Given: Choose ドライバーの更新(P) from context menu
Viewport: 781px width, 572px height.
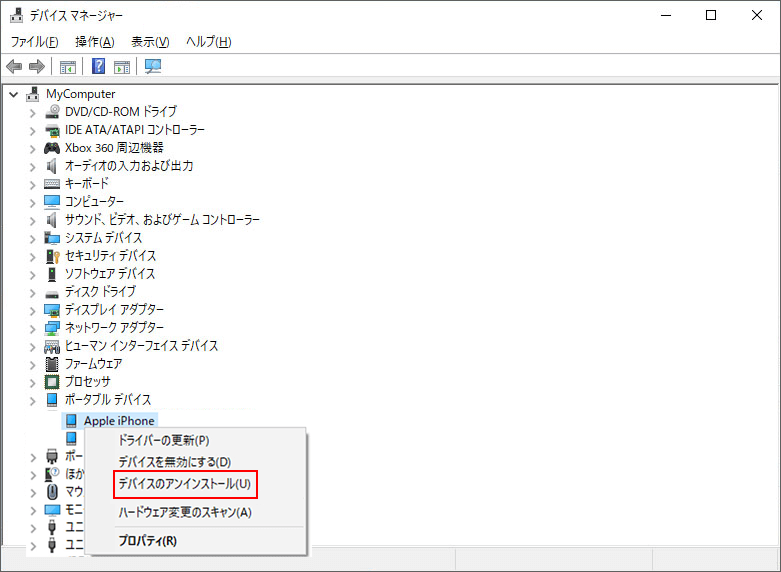Looking at the screenshot, I should (163, 440).
